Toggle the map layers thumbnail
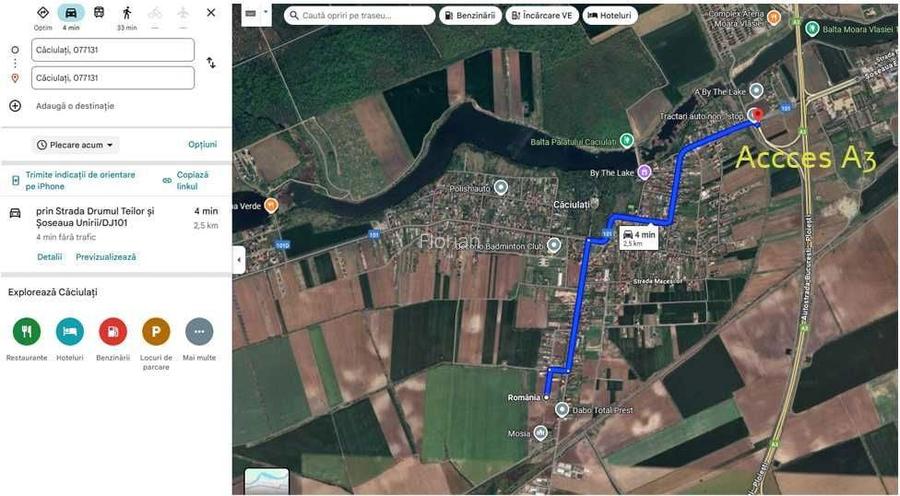The image size is (900, 496). 267,482
